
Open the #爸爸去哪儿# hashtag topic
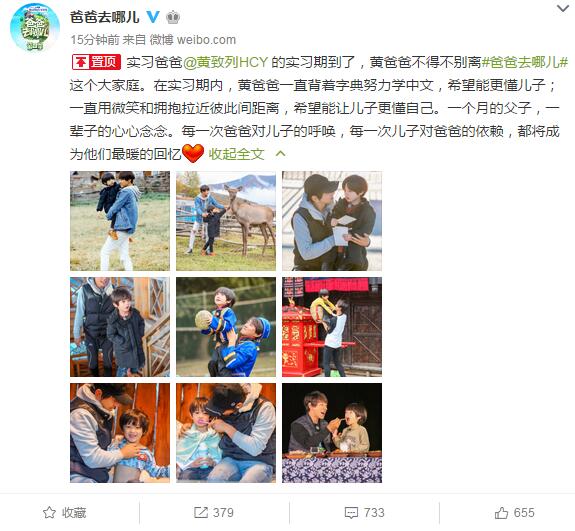coord(524,62)
